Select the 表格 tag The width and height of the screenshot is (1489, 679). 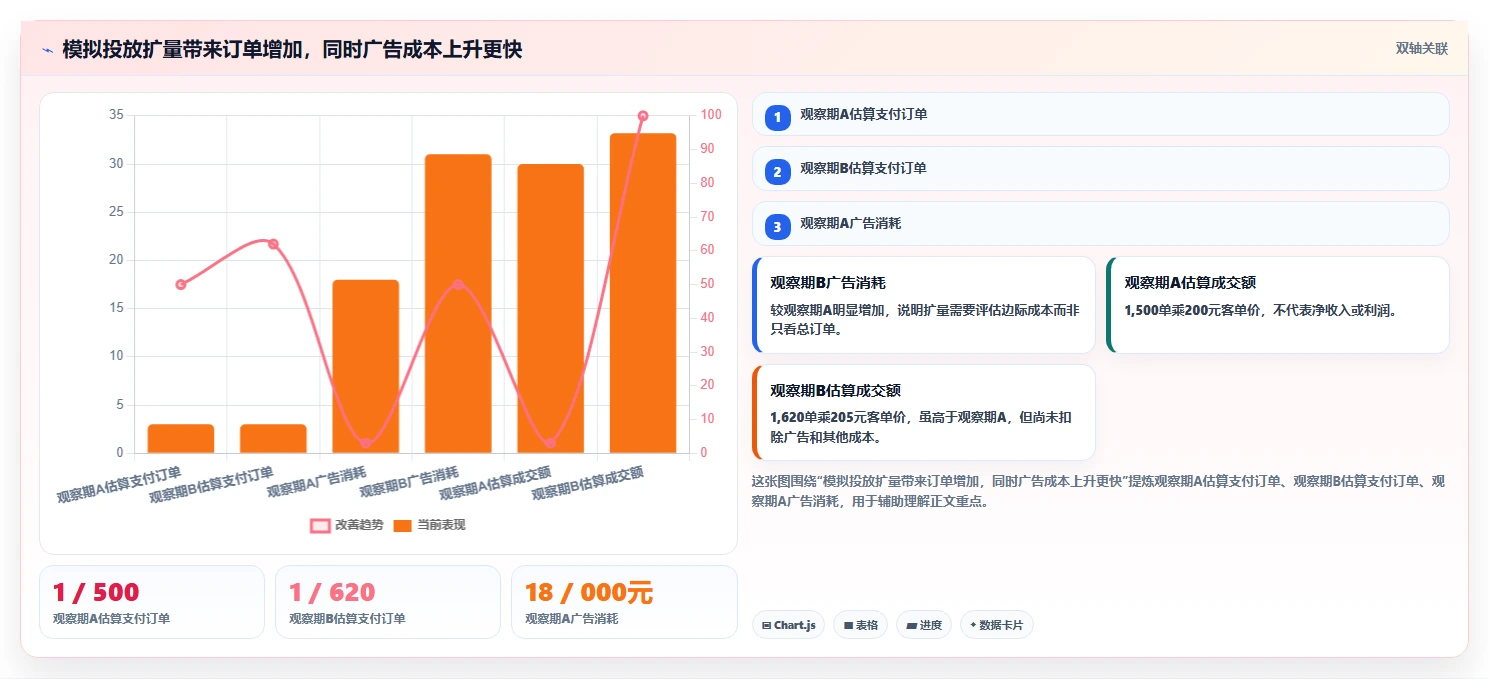861,625
